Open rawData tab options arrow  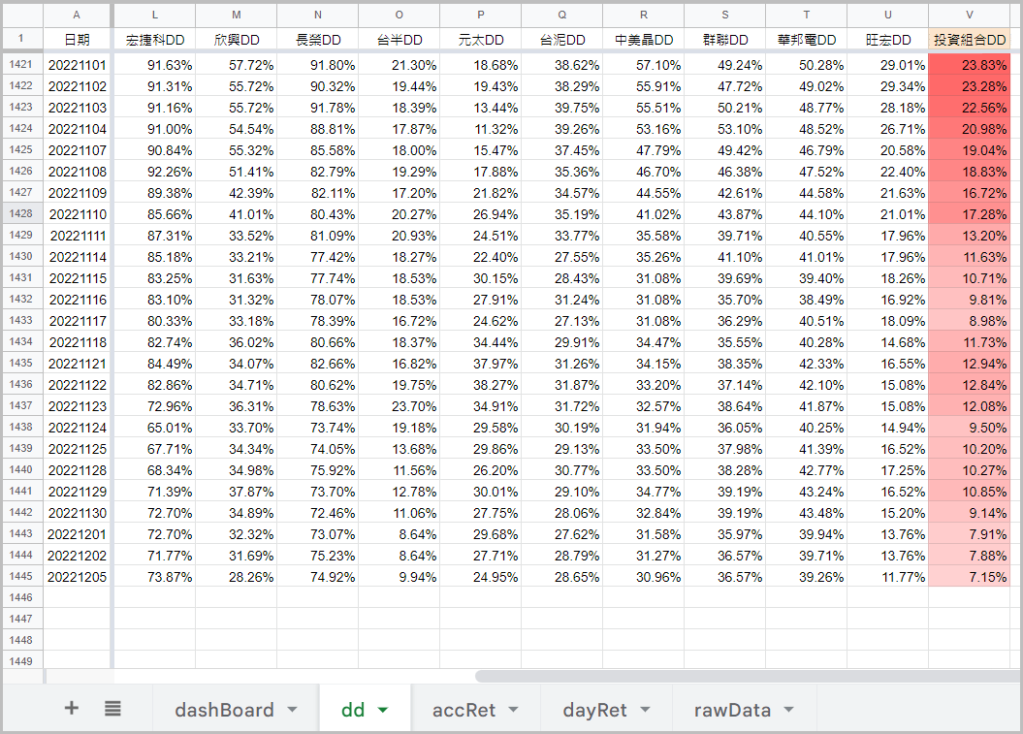[x=789, y=710]
